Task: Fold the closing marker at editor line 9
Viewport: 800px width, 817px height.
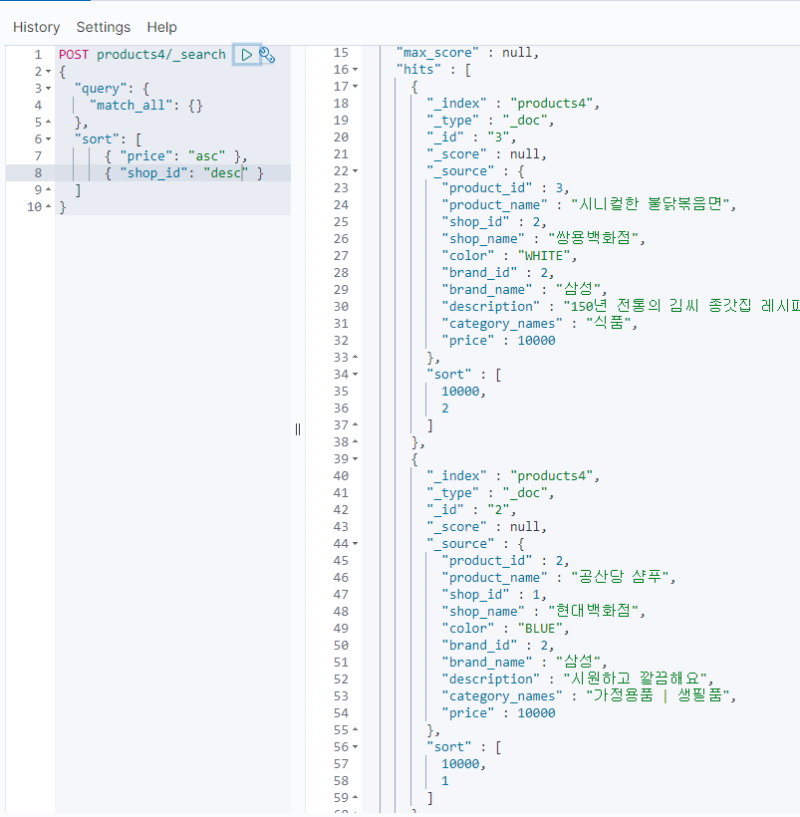Action: click(48, 190)
